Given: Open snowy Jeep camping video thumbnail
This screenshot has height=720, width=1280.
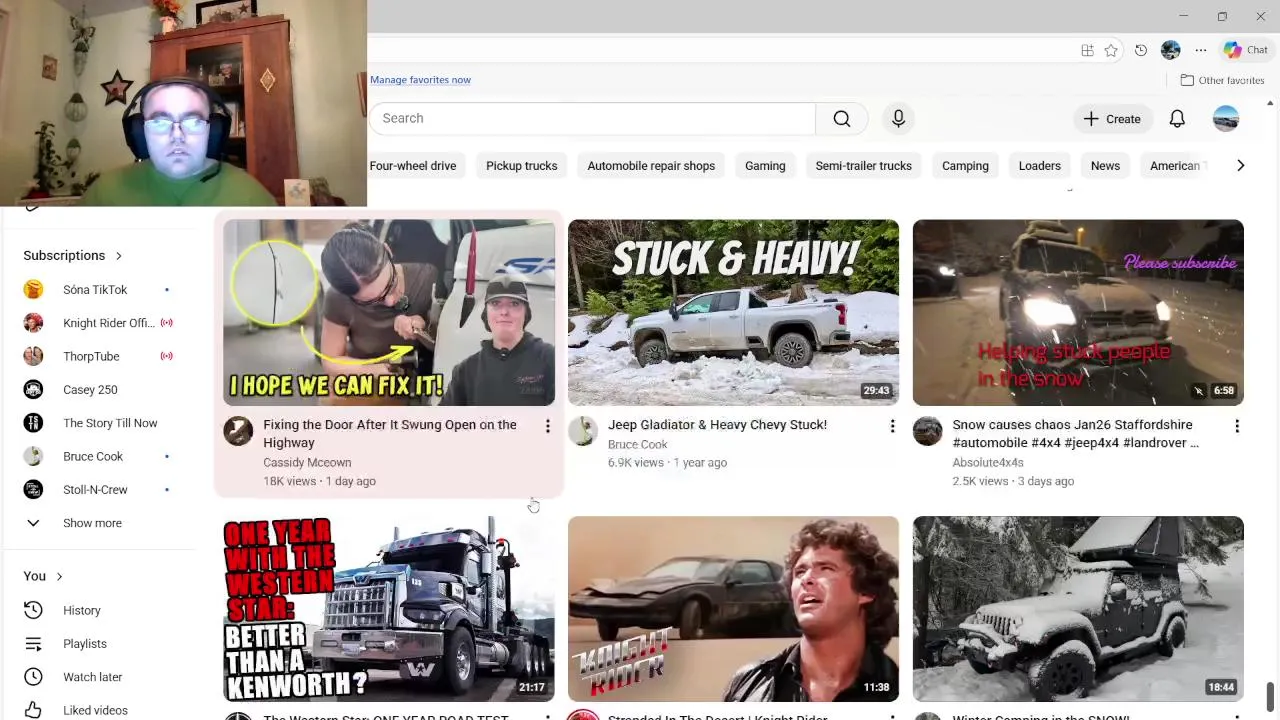Looking at the screenshot, I should [x=1078, y=609].
